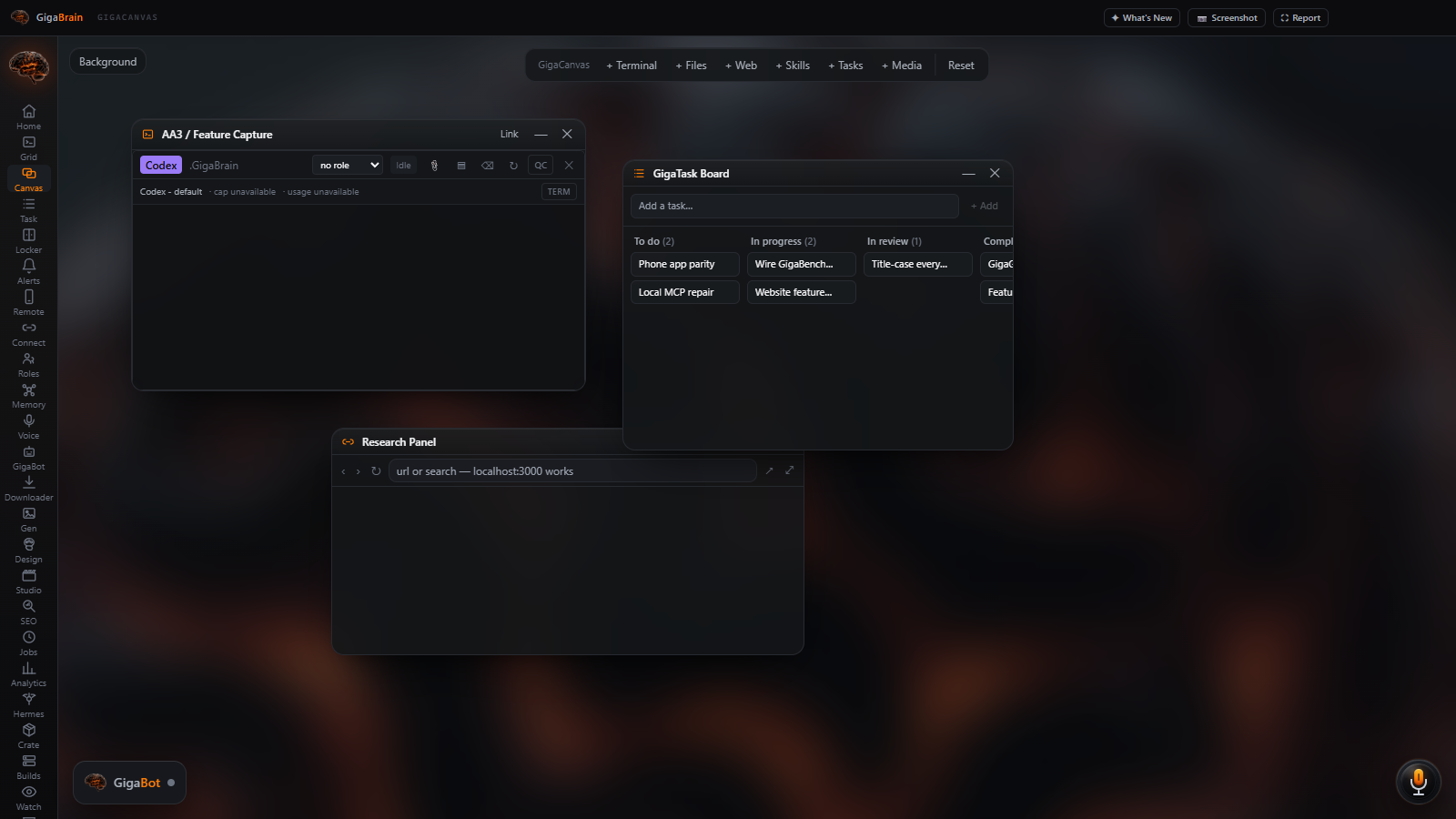Viewport: 1456px width, 819px height.
Task: Open the Research Panel URL externally
Action: [769, 470]
